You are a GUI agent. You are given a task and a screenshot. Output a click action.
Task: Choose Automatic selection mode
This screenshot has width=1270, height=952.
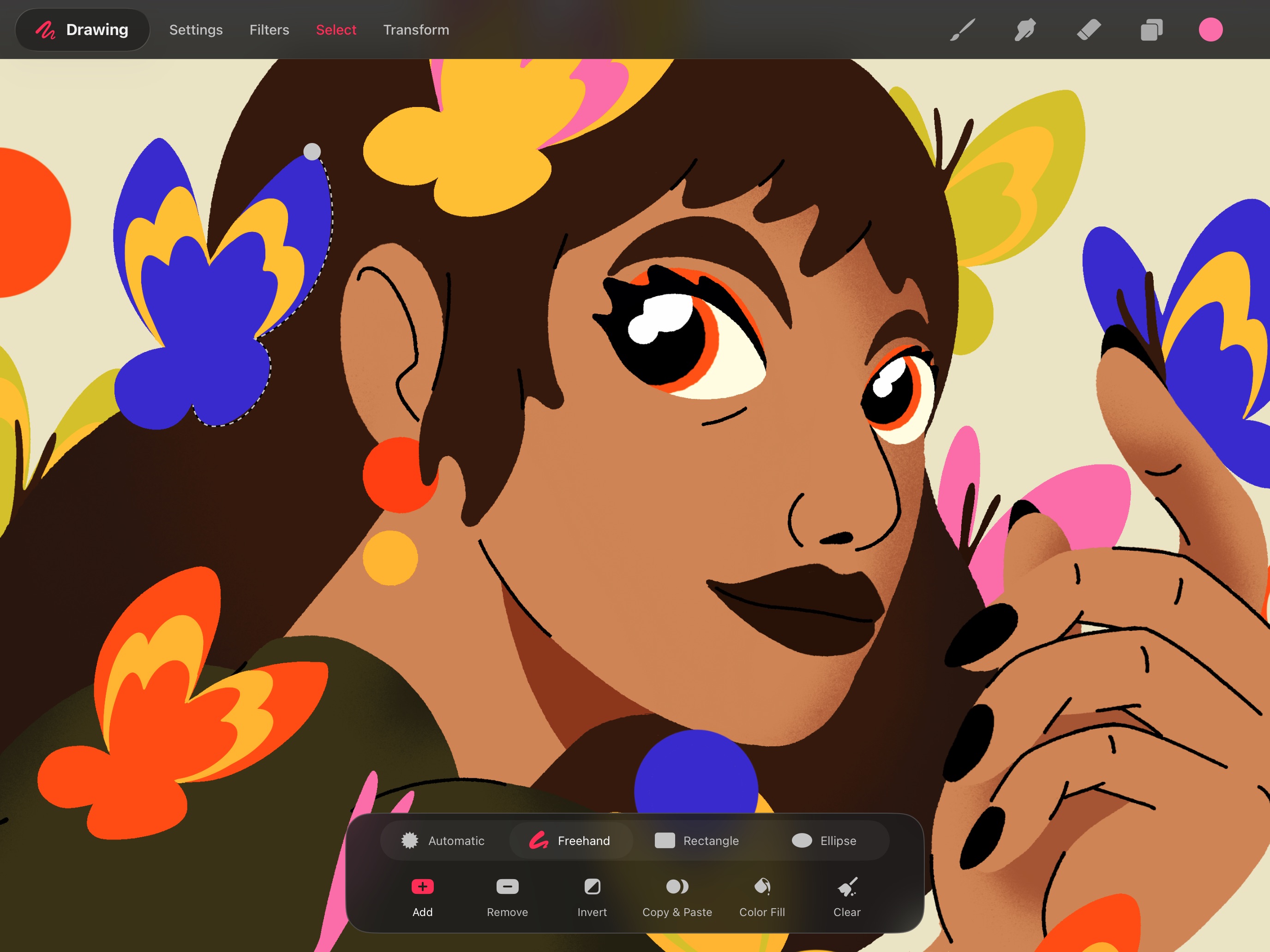pyautogui.click(x=443, y=841)
